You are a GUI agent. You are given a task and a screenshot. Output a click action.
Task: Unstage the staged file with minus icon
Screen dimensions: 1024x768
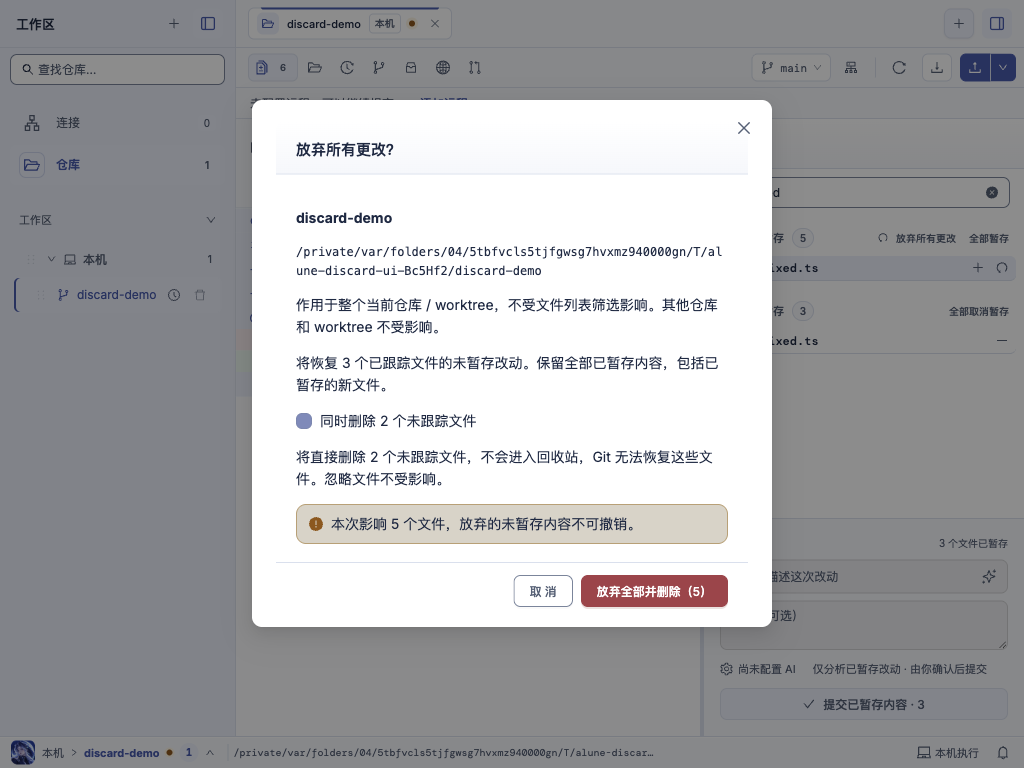tap(1002, 340)
